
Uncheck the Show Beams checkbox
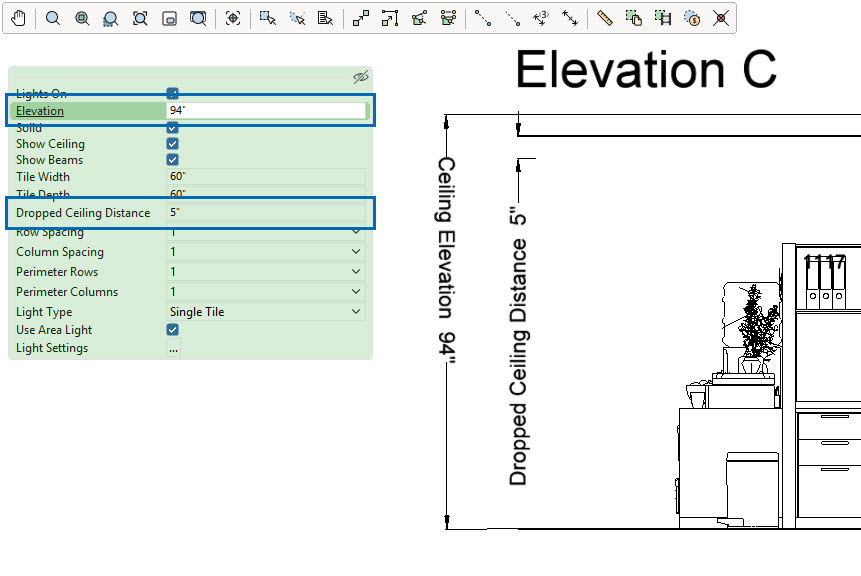click(x=172, y=160)
